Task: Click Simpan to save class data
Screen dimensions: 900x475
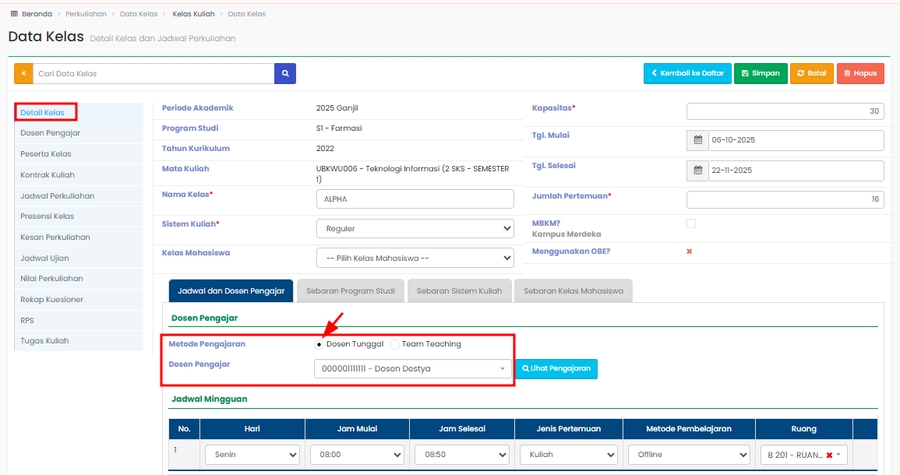Action: pos(761,73)
